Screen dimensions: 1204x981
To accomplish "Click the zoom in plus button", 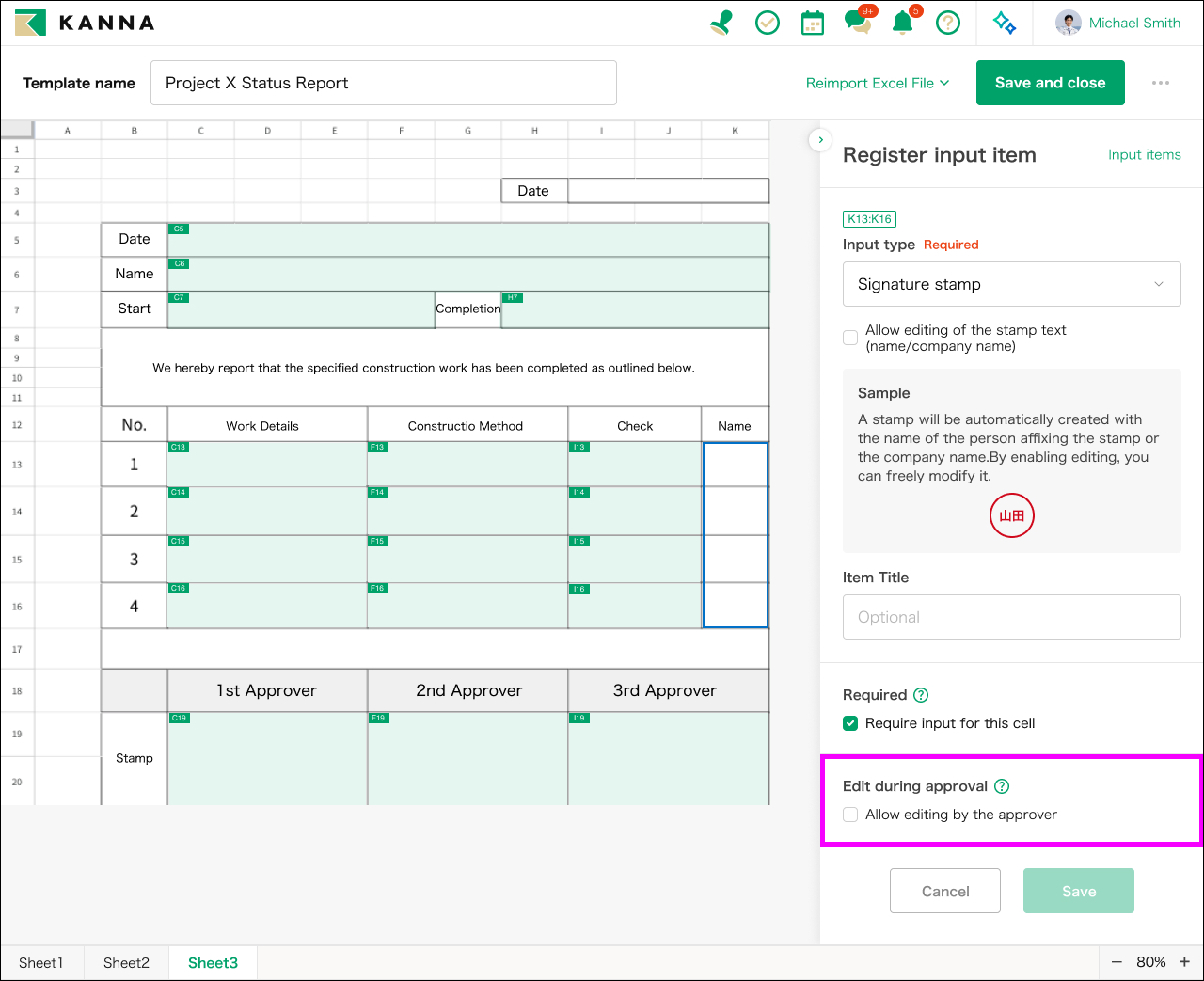I will point(1184,961).
